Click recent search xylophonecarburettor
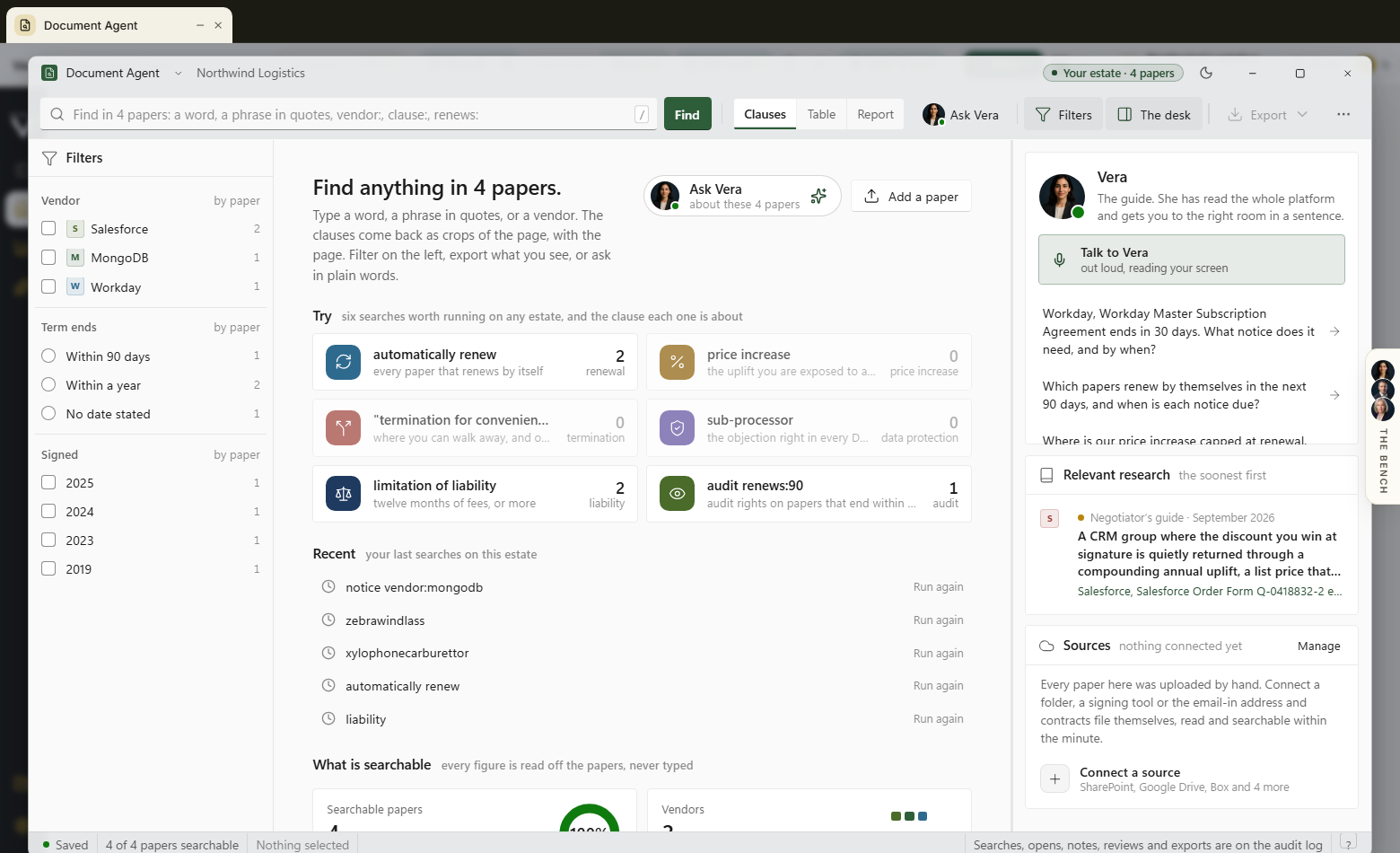The image size is (1400, 853). (407, 653)
